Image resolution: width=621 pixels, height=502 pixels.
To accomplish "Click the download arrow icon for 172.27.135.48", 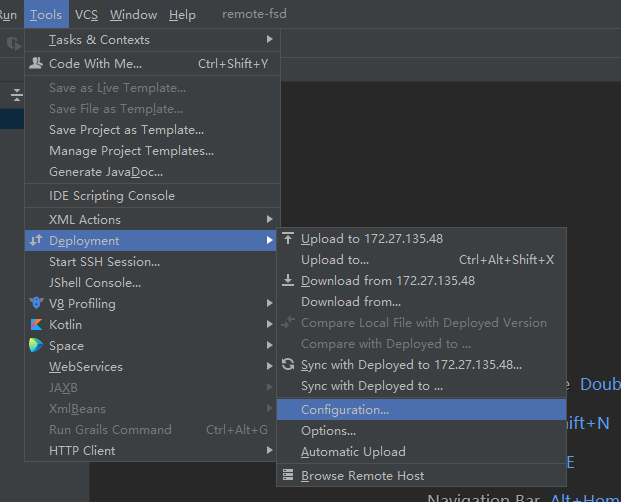I will tap(289, 281).
